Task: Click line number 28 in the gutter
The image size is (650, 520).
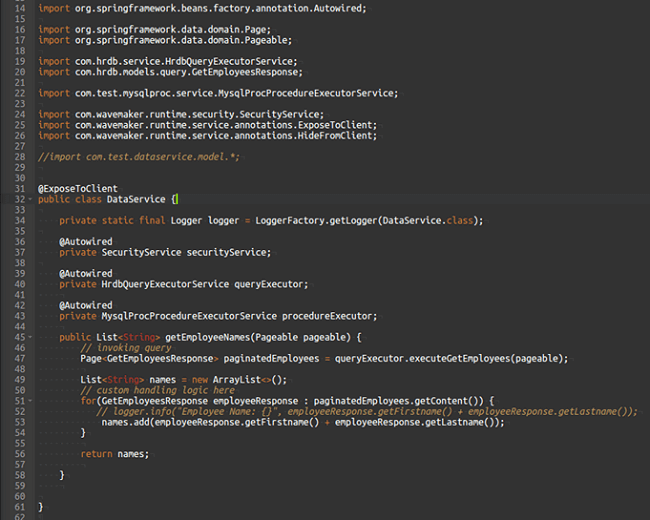Action: click(18, 157)
